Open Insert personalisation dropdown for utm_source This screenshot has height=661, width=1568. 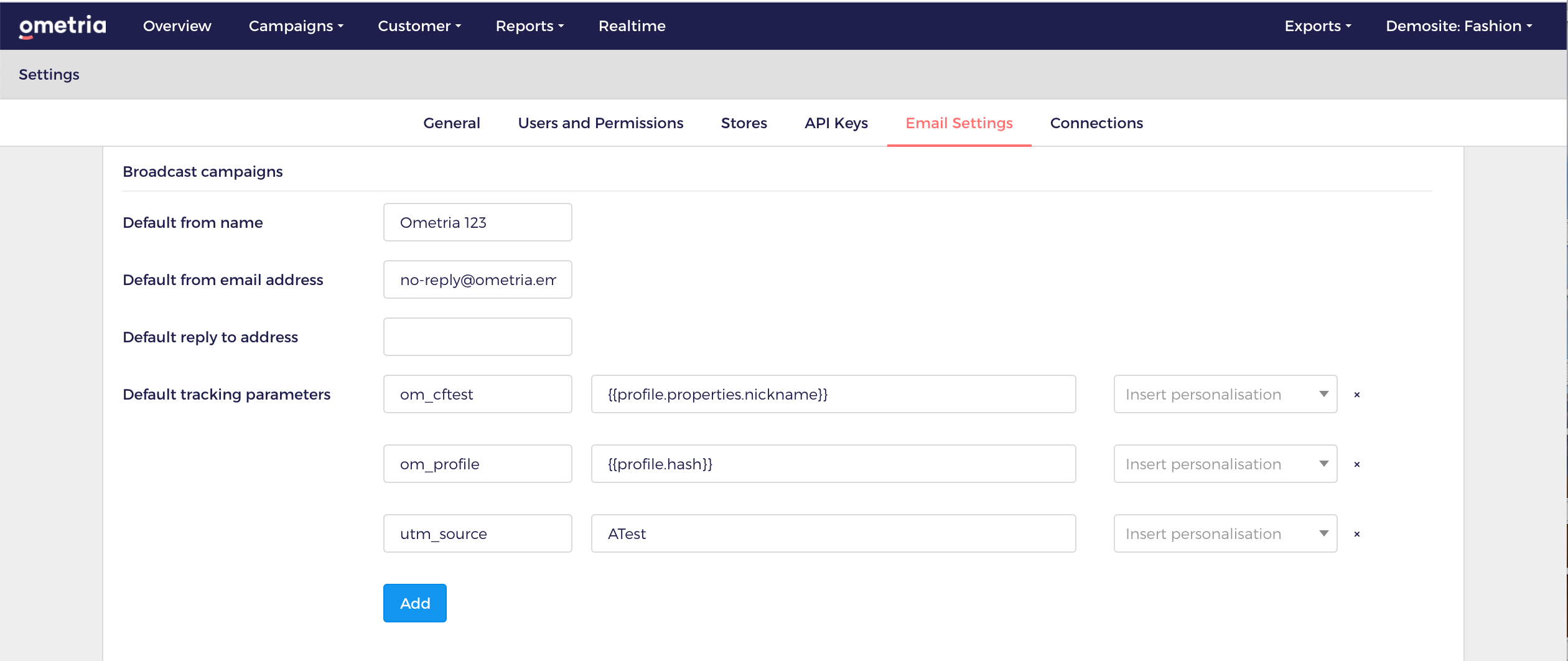pyautogui.click(x=1225, y=533)
